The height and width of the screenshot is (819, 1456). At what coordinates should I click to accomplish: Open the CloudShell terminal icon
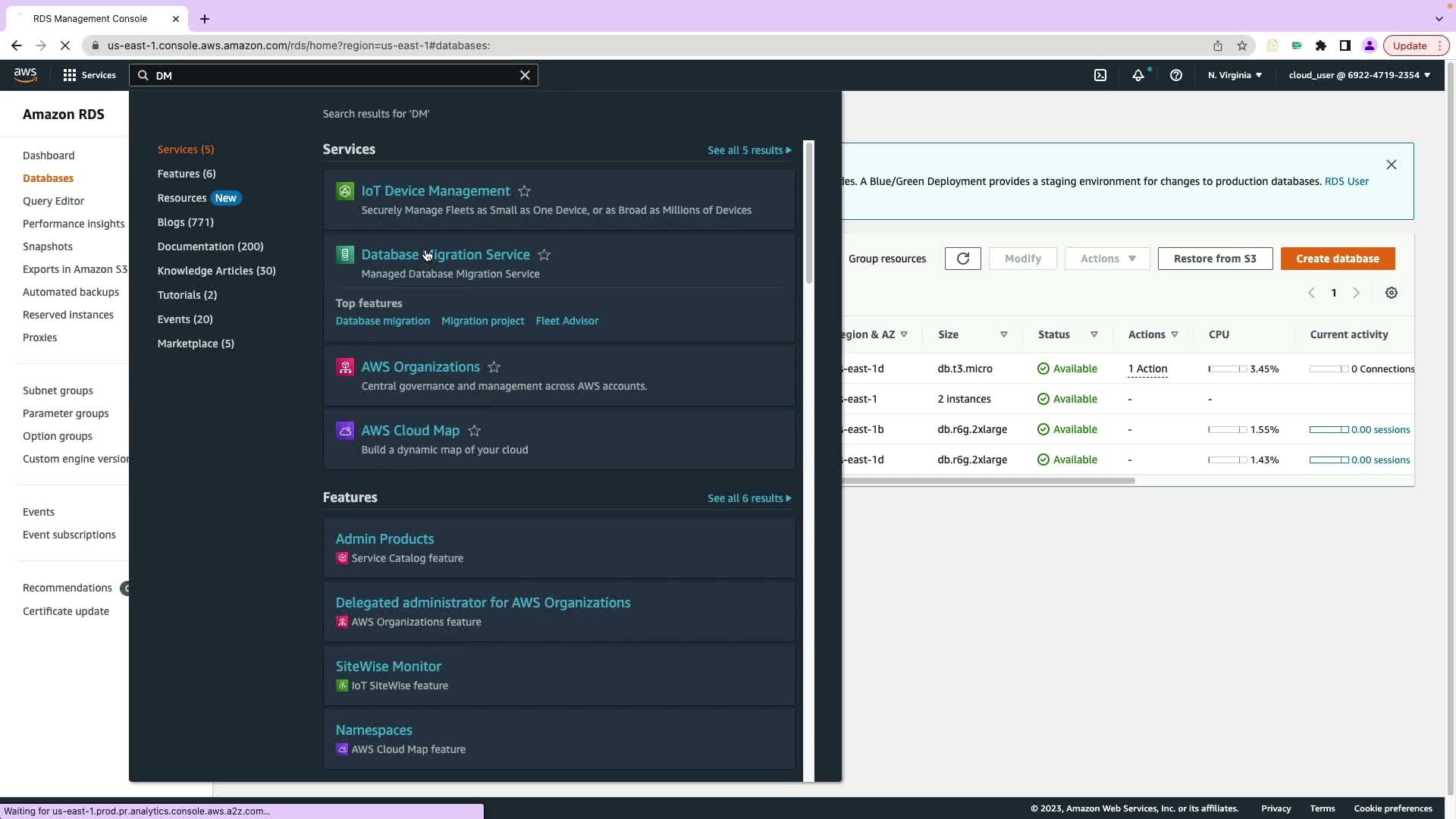click(1100, 75)
